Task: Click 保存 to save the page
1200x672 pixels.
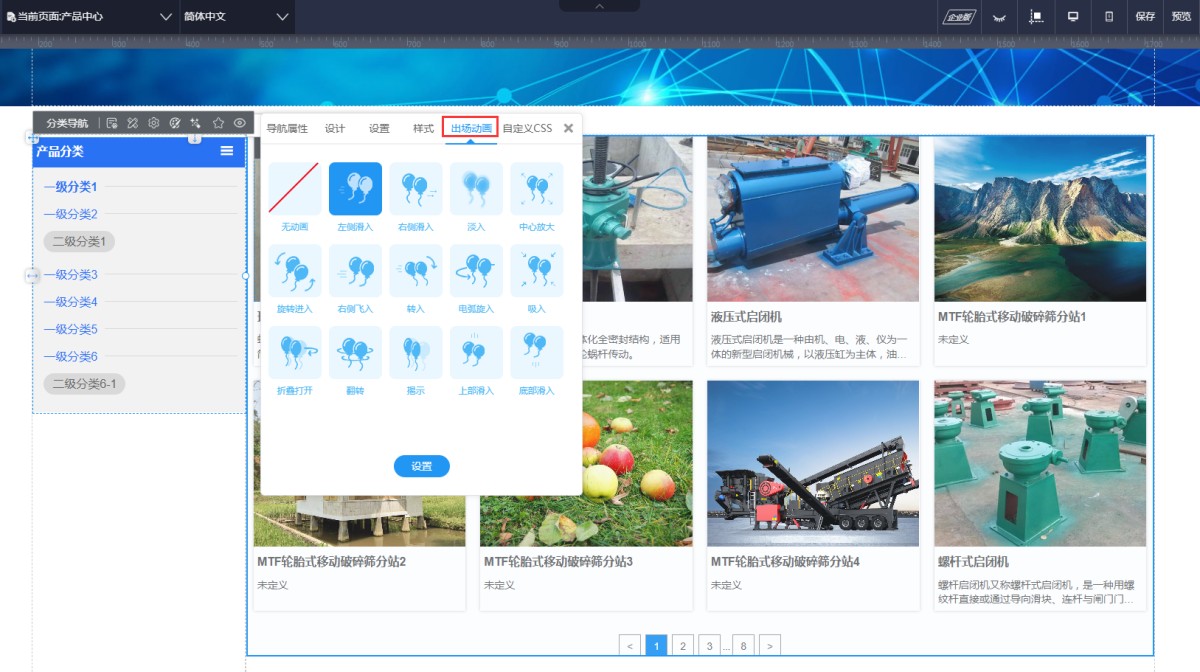Action: (x=1145, y=16)
